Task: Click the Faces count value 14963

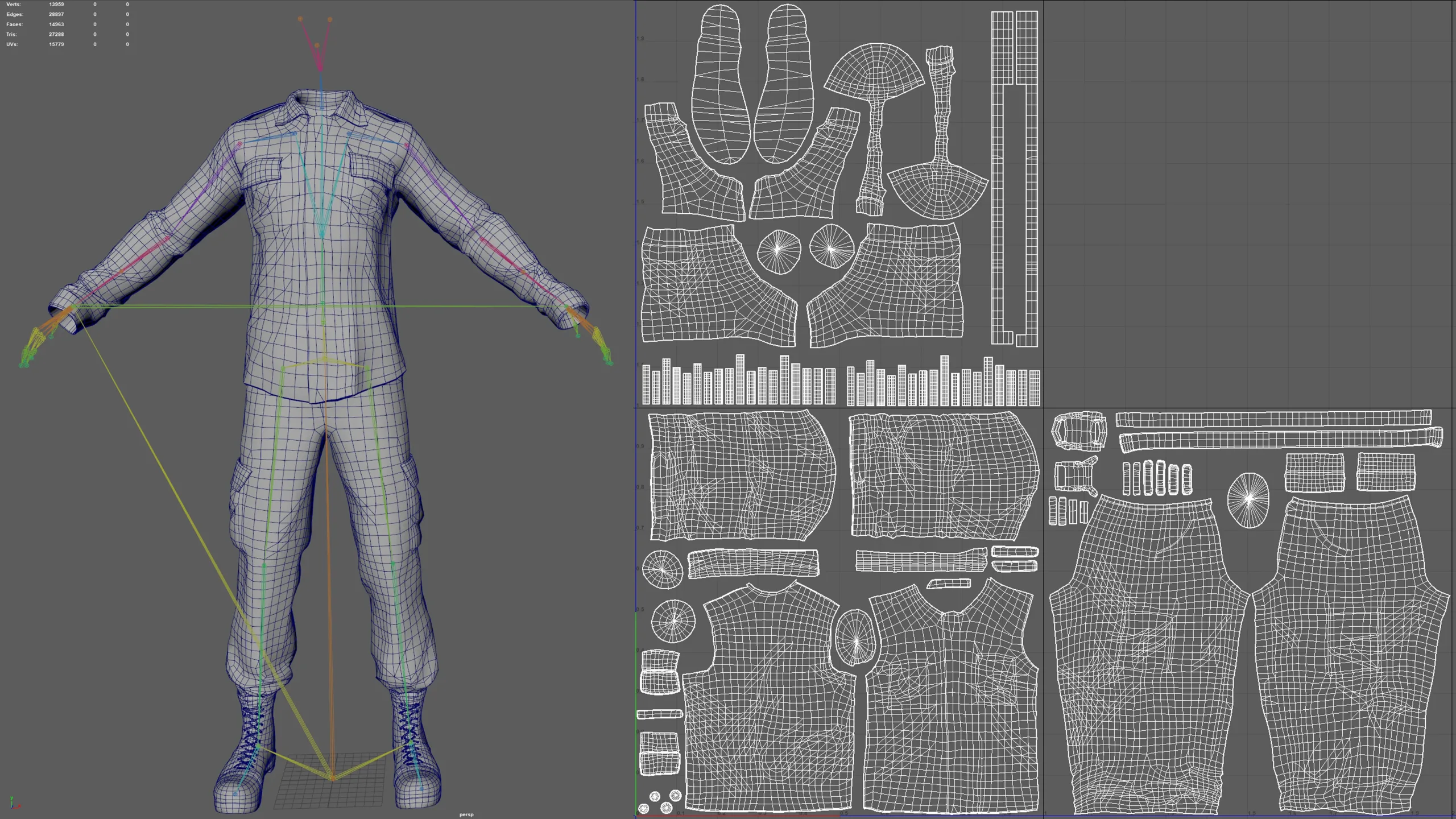Action: [x=57, y=24]
